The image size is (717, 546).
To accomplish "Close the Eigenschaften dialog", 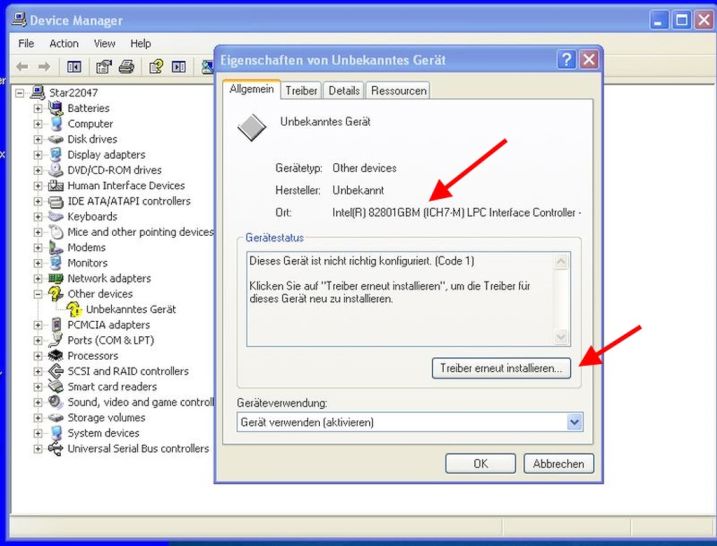I will [589, 59].
